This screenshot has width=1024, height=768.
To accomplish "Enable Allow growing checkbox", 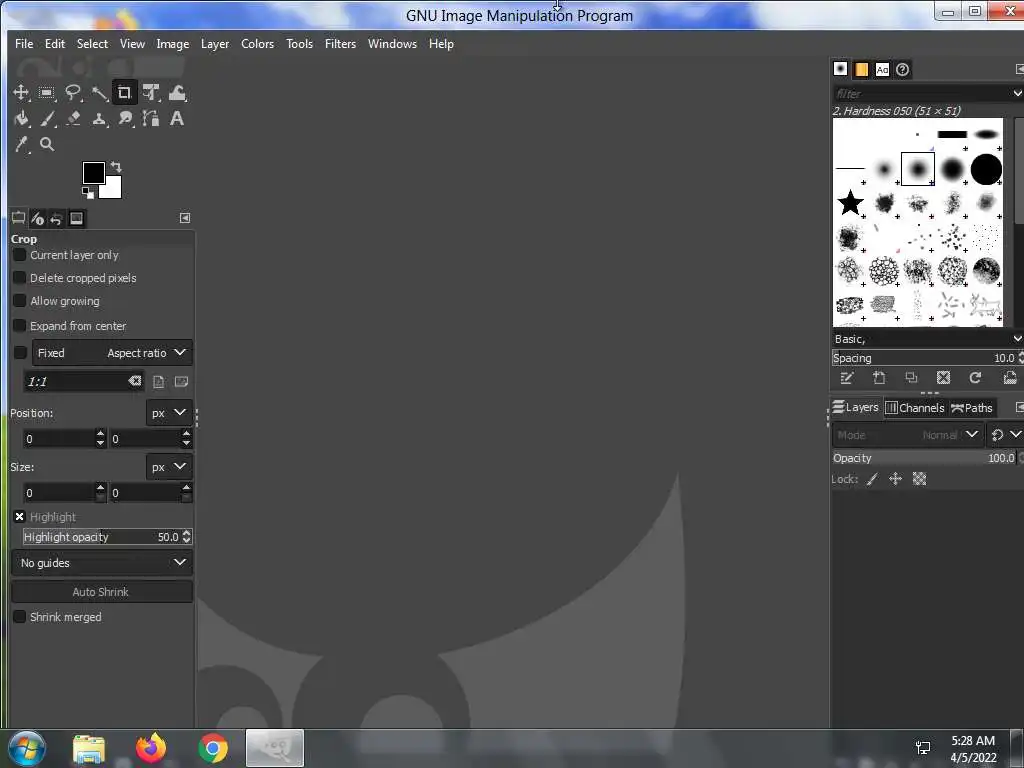I will 20,301.
